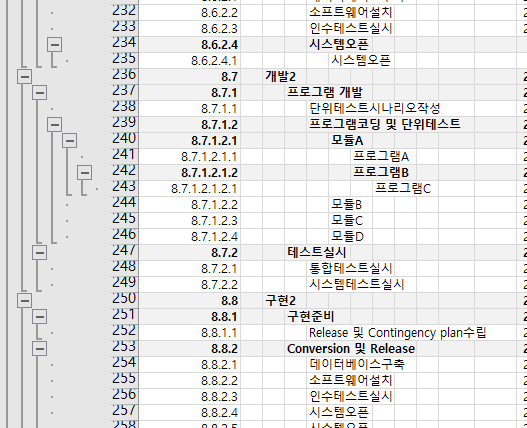Select the 테스트실시 cell

316,252
